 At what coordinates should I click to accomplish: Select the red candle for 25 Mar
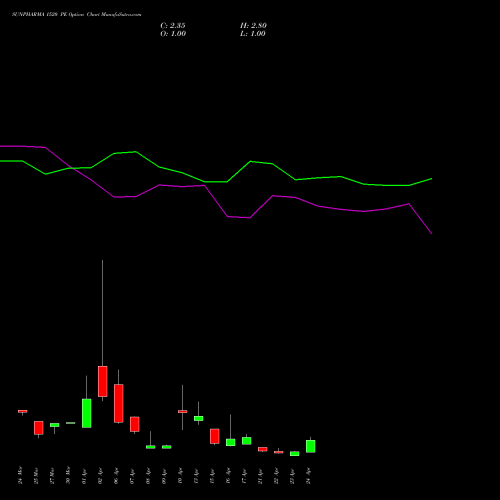(39, 428)
